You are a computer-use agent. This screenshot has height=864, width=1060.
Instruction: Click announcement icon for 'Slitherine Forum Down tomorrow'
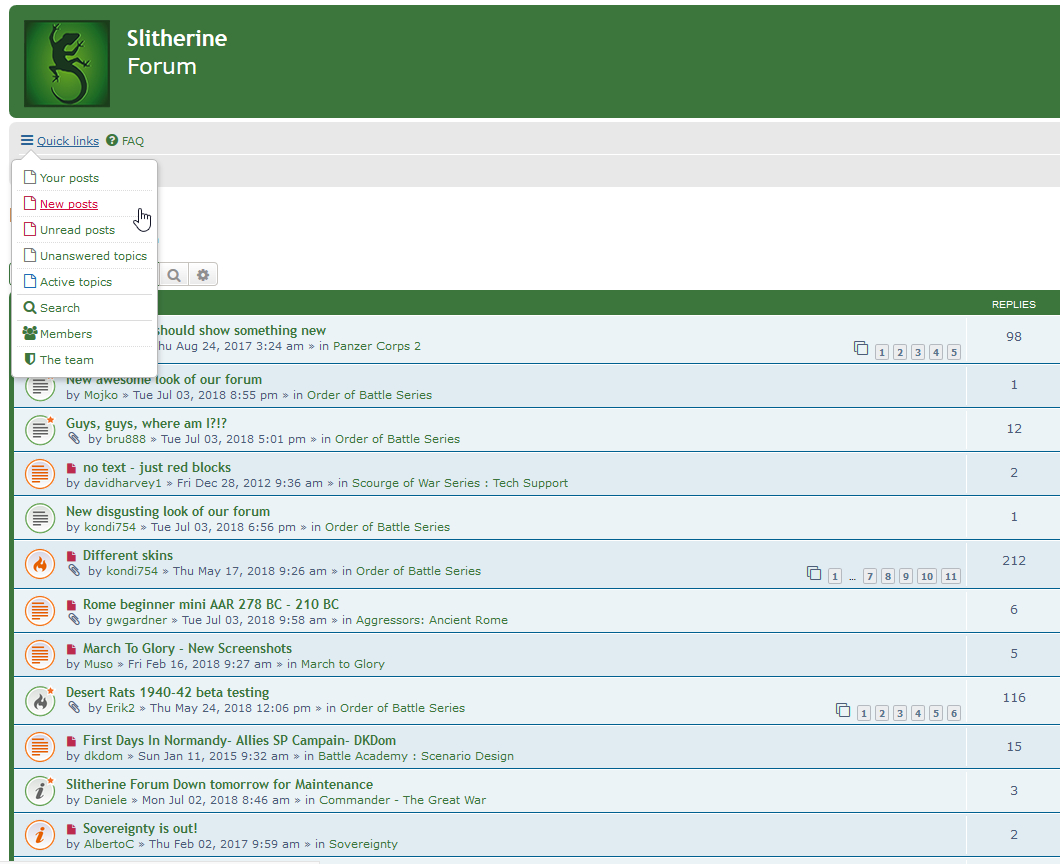pyautogui.click(x=40, y=791)
